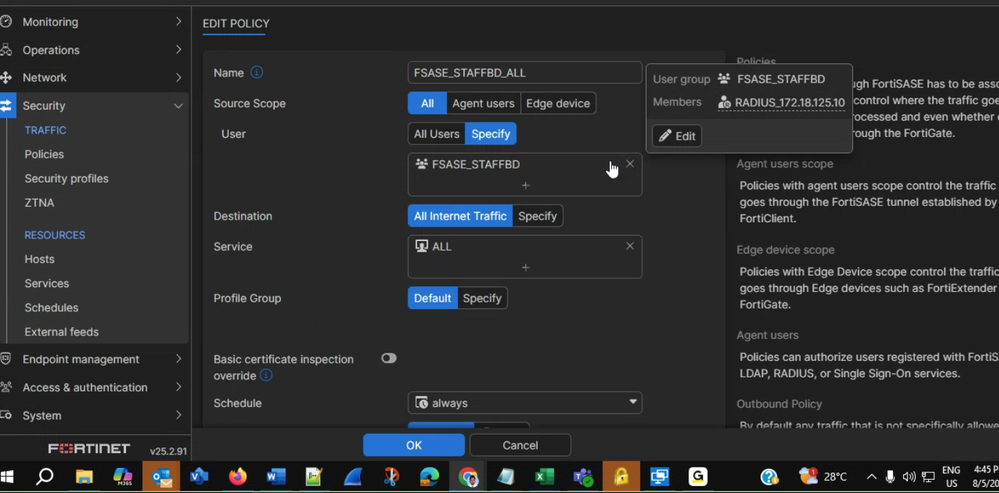The width and height of the screenshot is (999, 493).
Task: Click the plus icon to add a user
Action: [525, 185]
